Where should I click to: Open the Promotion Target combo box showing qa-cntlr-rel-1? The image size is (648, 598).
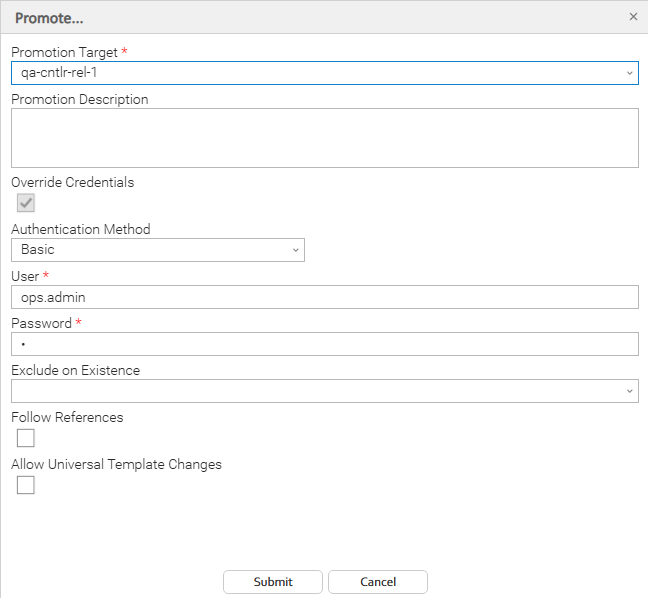[310, 73]
